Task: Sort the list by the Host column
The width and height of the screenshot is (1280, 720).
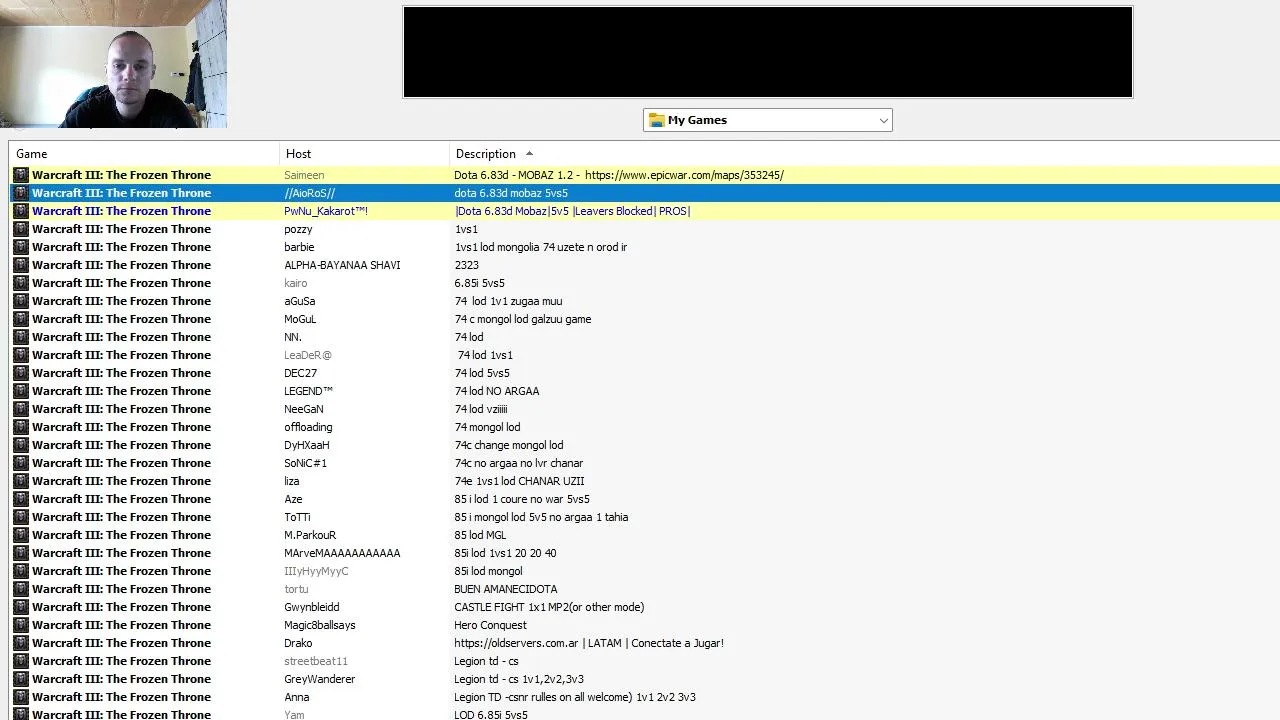Action: point(365,154)
